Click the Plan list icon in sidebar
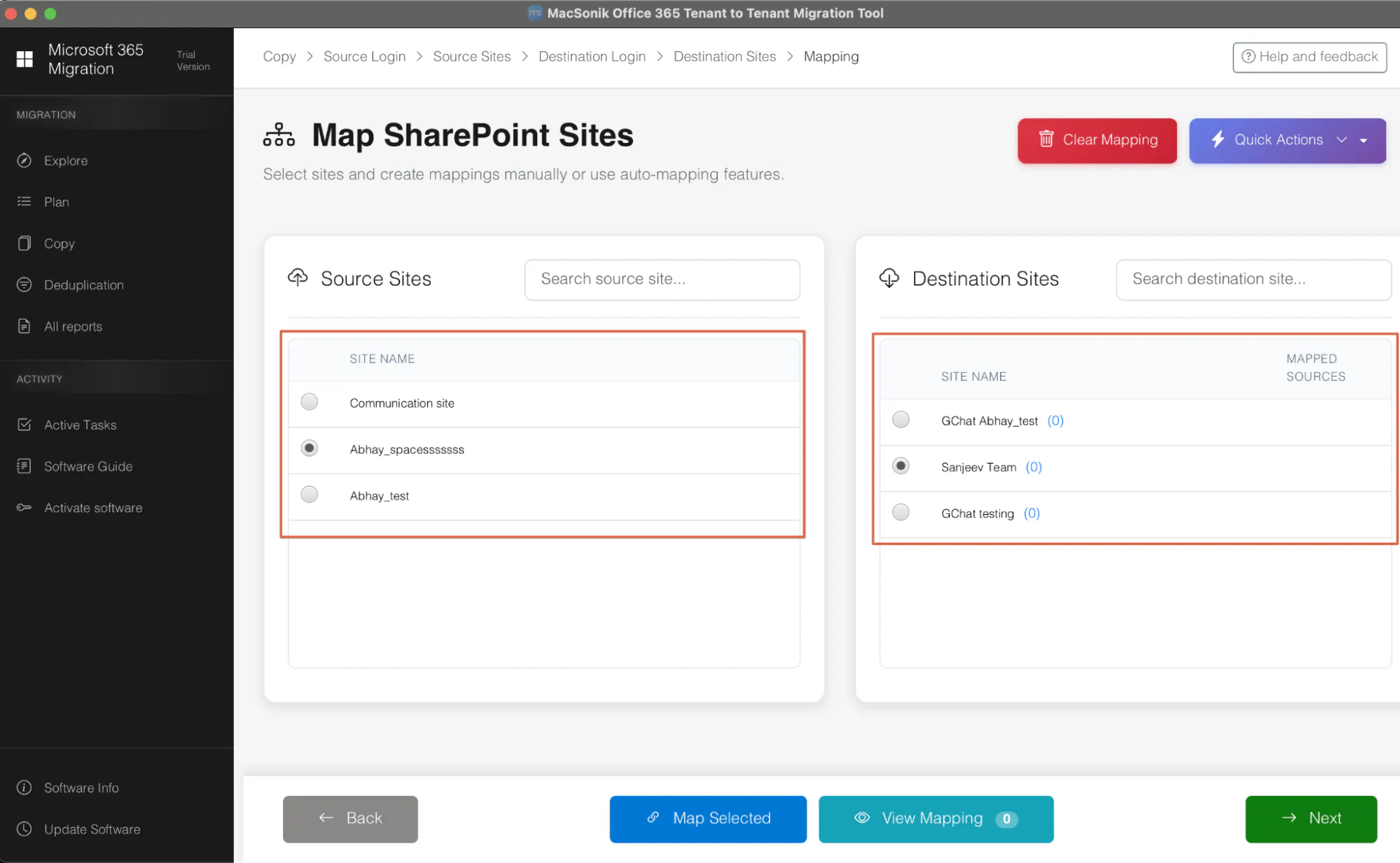Image resolution: width=1400 pixels, height=863 pixels. [25, 202]
